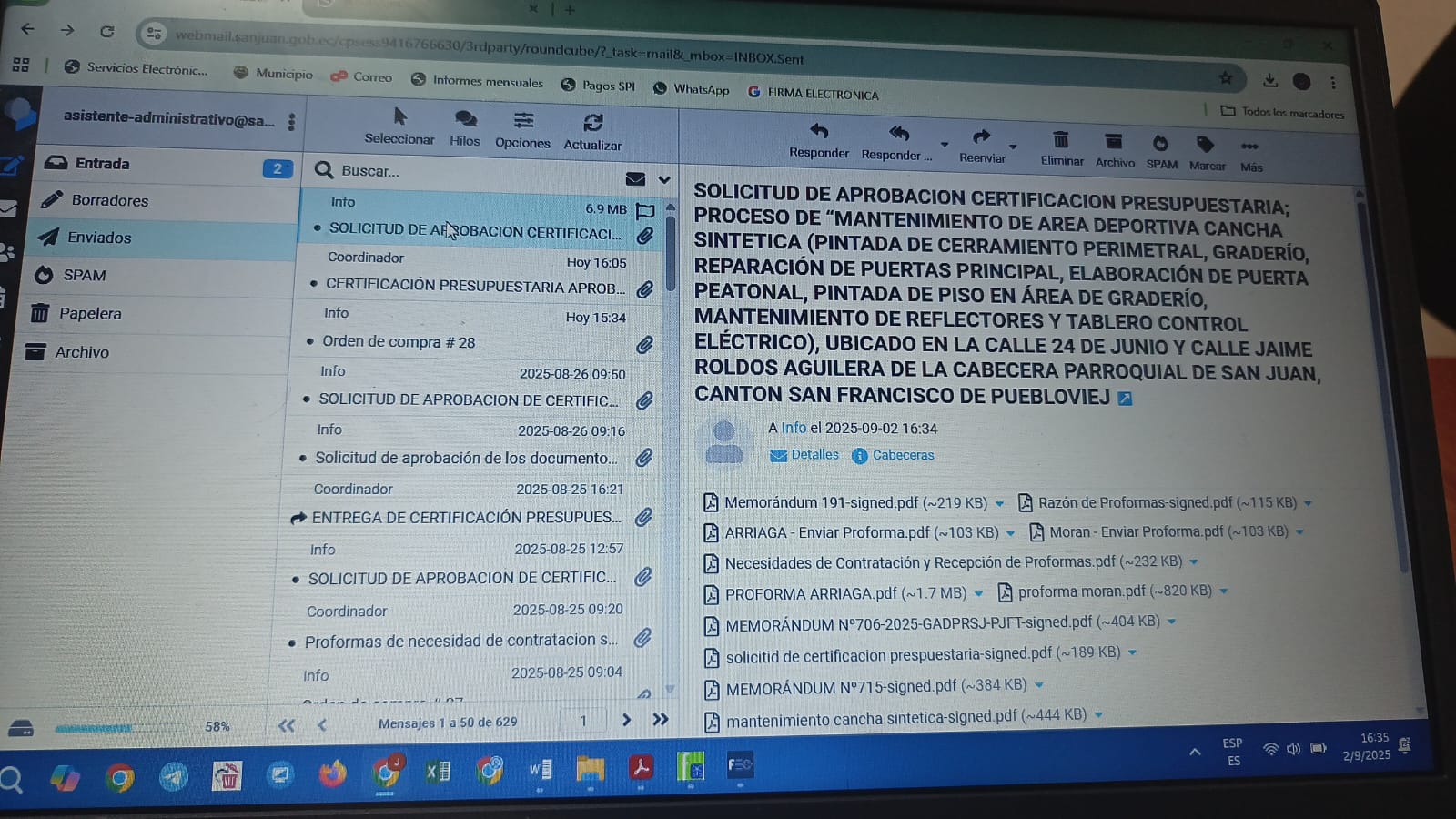1456x819 pixels.
Task: Open the Opciones list settings icon
Action: pos(523,121)
